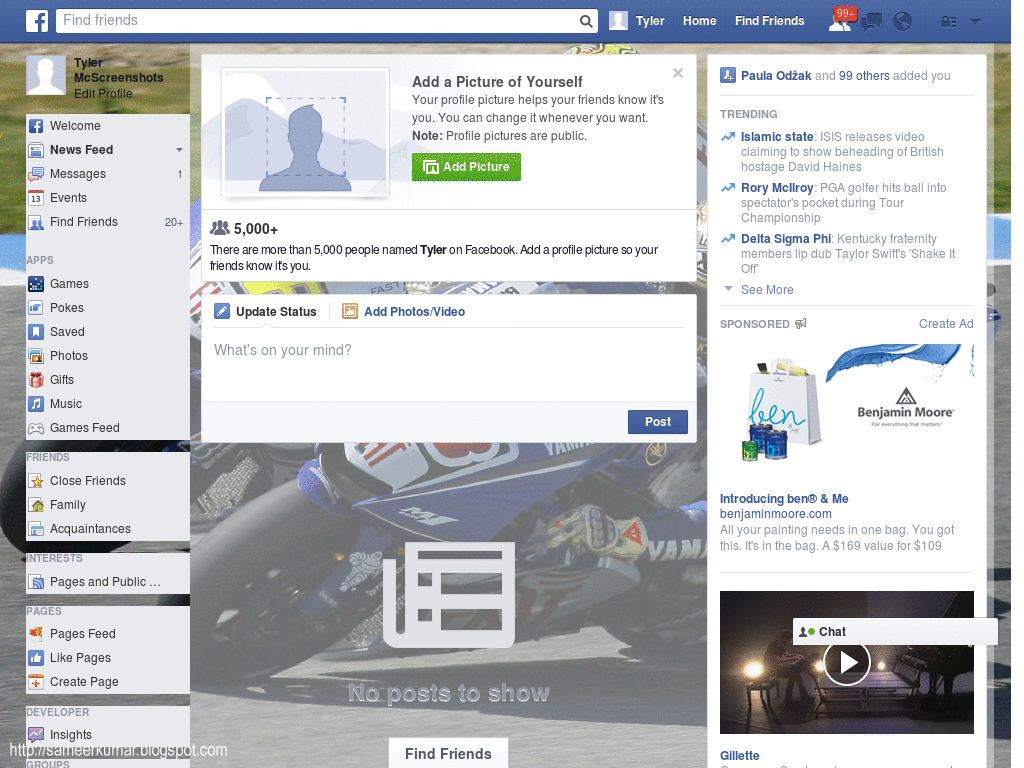
Task: Open the Create Ad link
Action: click(x=946, y=324)
